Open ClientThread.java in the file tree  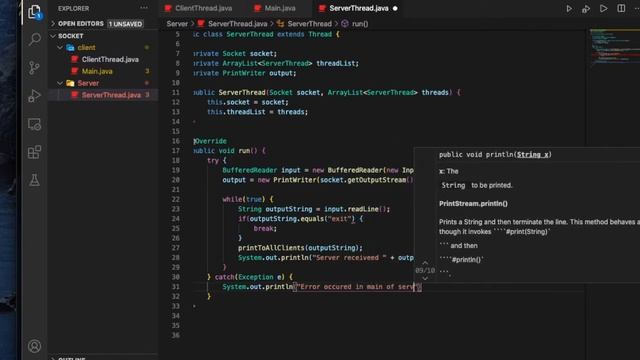tap(110, 60)
